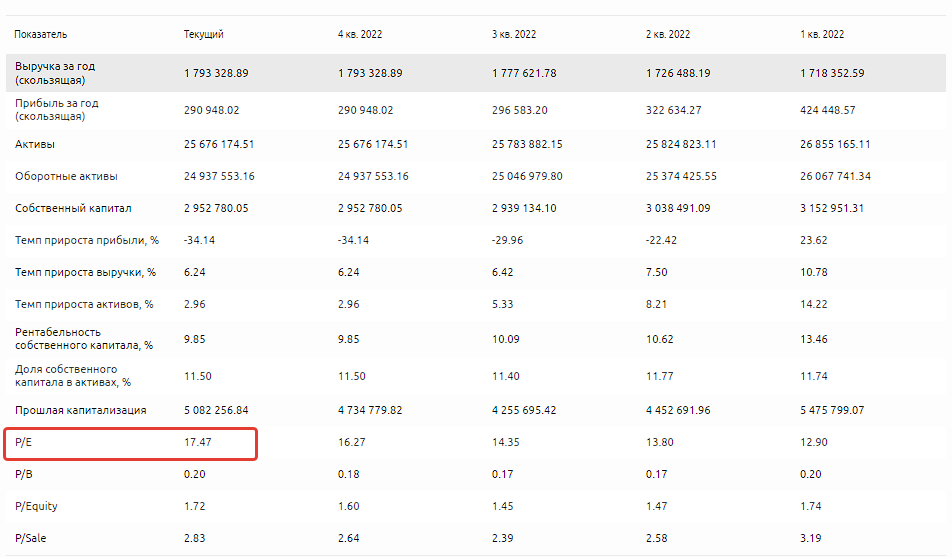
Task: Click the "1 кв. 2022" column header
Action: 822,34
